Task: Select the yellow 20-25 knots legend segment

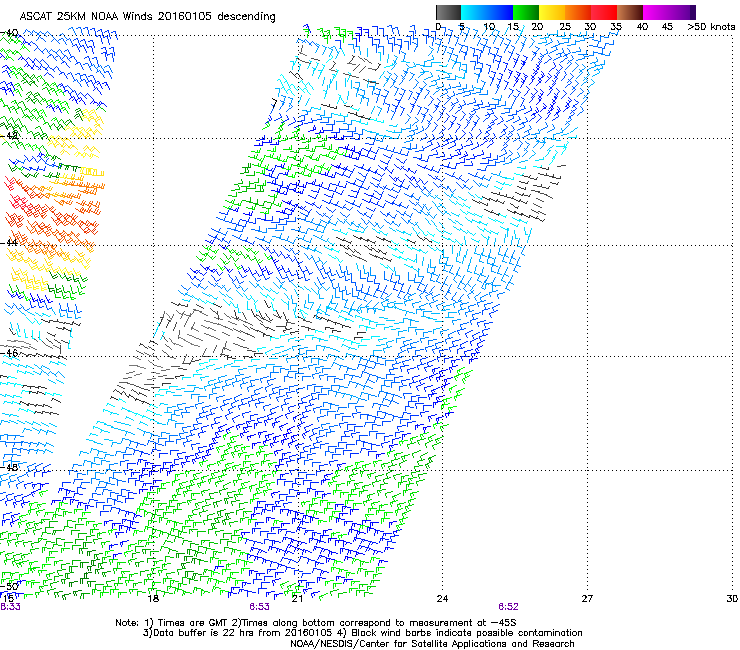Action: tap(552, 12)
